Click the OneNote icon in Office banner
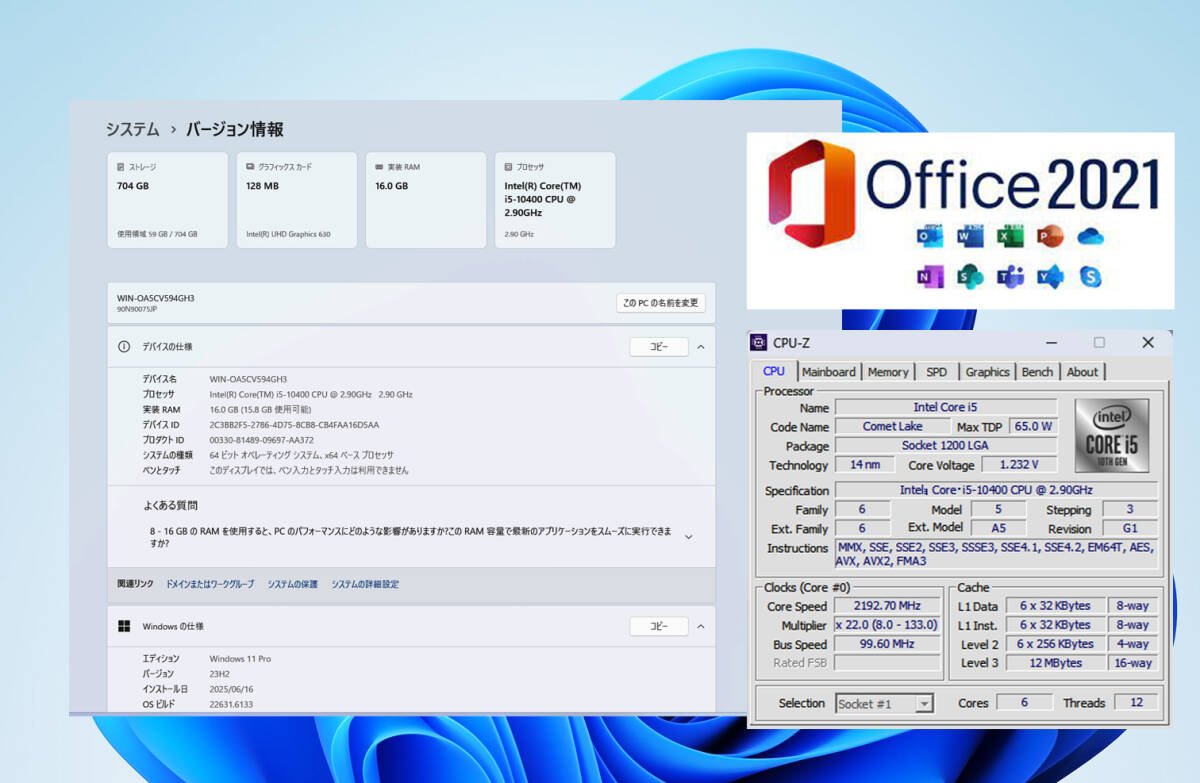Image resolution: width=1200 pixels, height=783 pixels. (930, 277)
